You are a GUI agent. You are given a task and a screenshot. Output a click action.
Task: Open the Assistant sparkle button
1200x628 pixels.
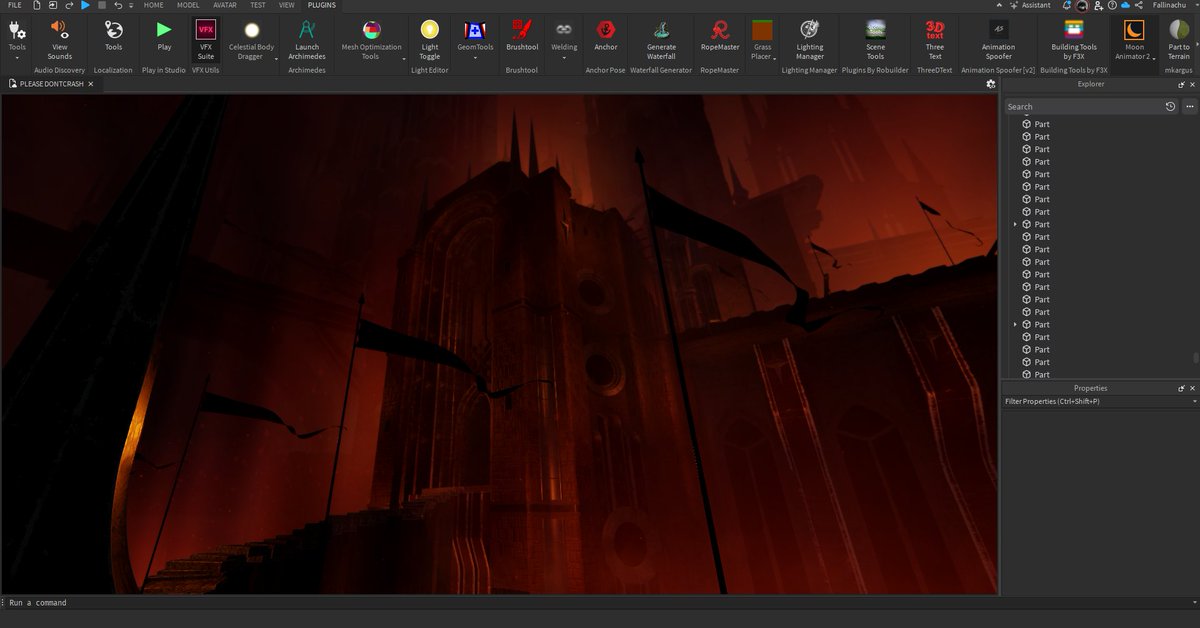[x=1029, y=5]
